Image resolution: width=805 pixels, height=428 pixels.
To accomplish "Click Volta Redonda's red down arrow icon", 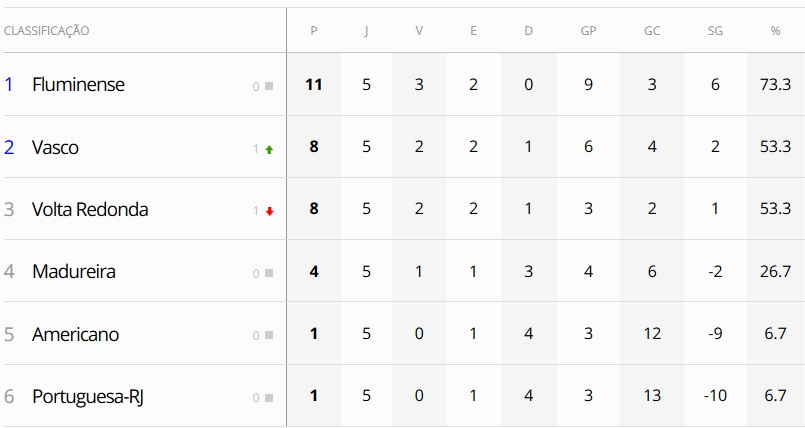I will 269,211.
